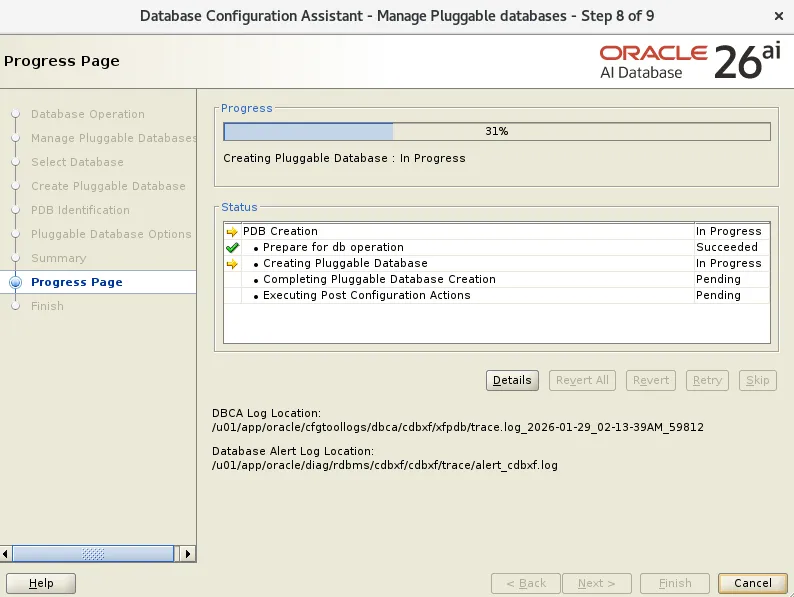This screenshot has width=794, height=597.
Task: Click the Progress Page heading
Action: coord(62,61)
